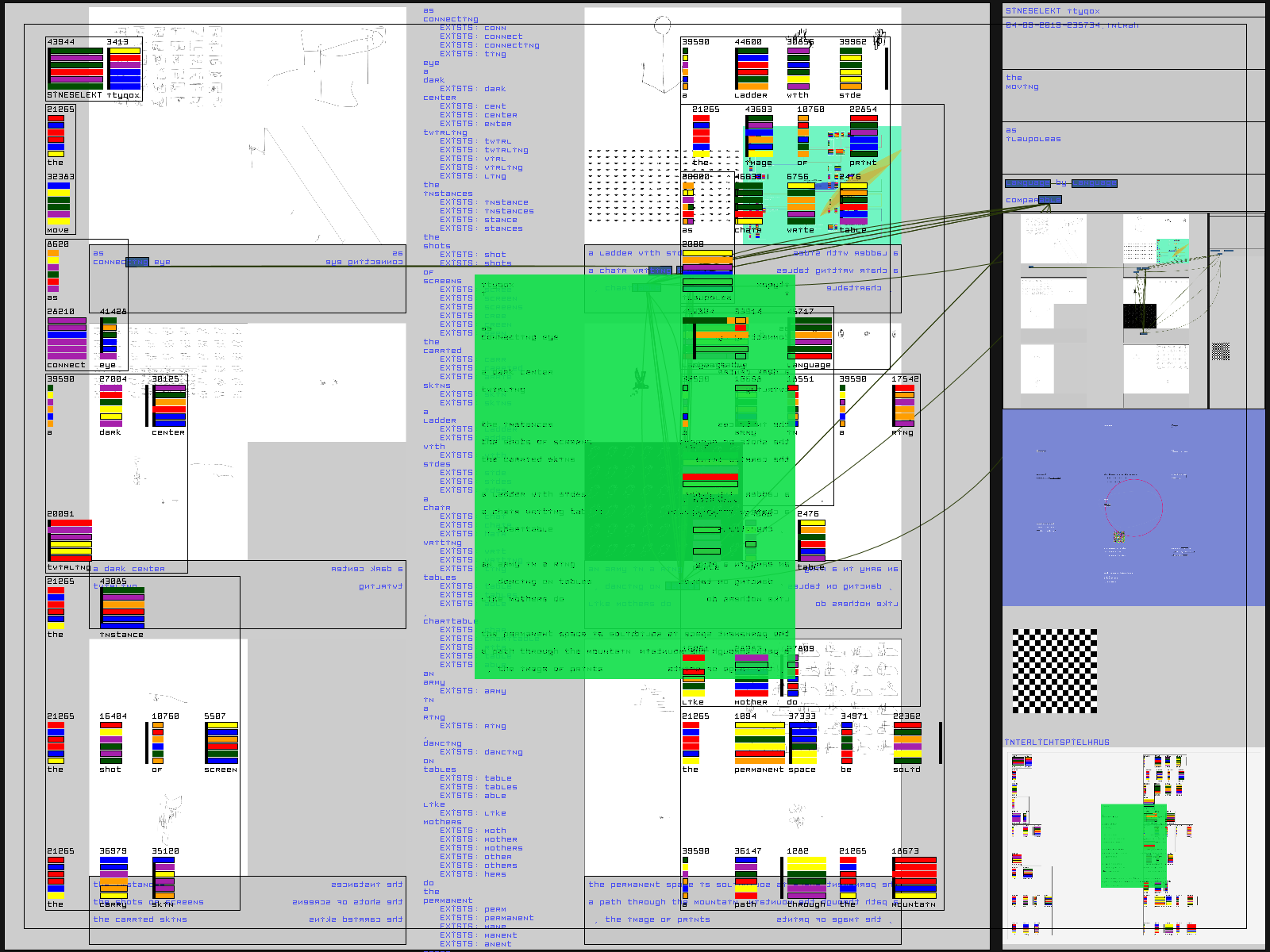Image resolution: width=1270 pixels, height=952 pixels.
Task: Click the anchor line drawing
Action: [656, 59]
